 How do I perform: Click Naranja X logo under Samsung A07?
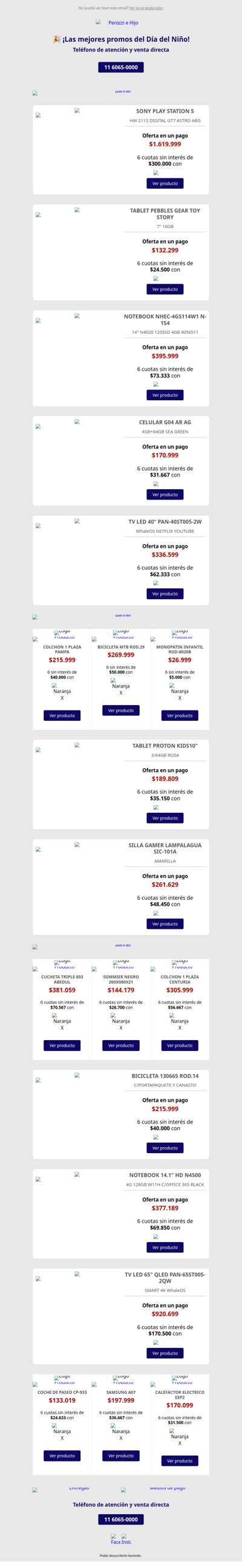coord(120,1432)
